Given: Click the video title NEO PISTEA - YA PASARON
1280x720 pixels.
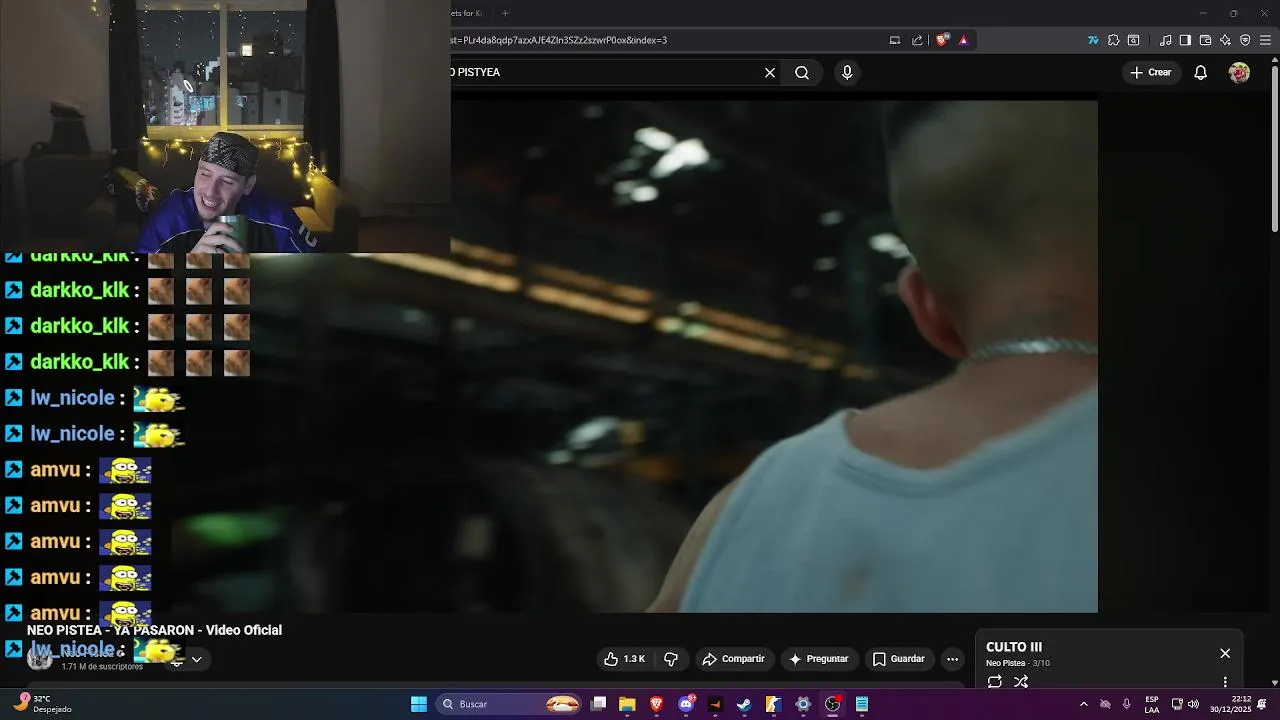Looking at the screenshot, I should pyautogui.click(x=154, y=630).
